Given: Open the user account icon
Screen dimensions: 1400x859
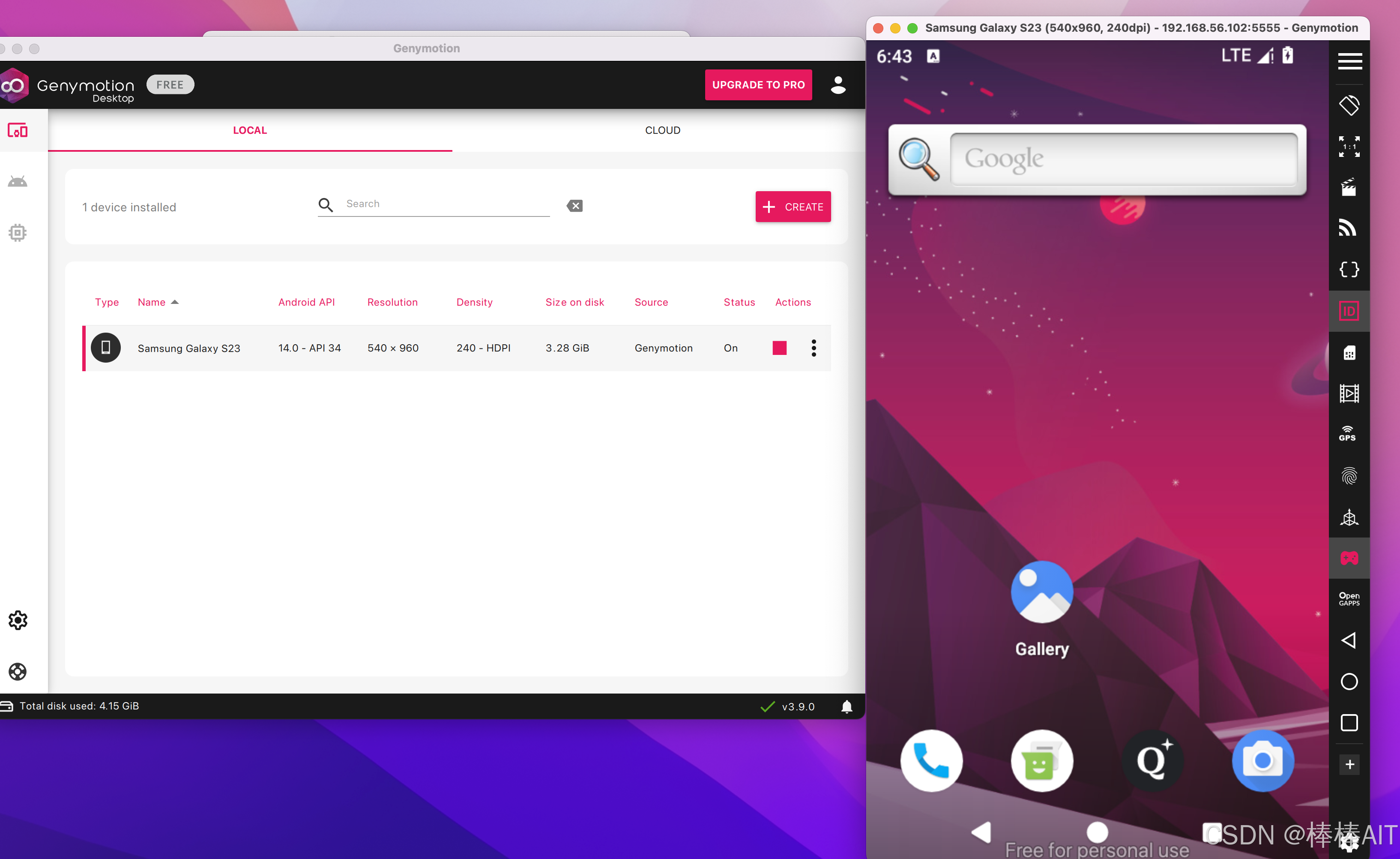Looking at the screenshot, I should [x=838, y=85].
